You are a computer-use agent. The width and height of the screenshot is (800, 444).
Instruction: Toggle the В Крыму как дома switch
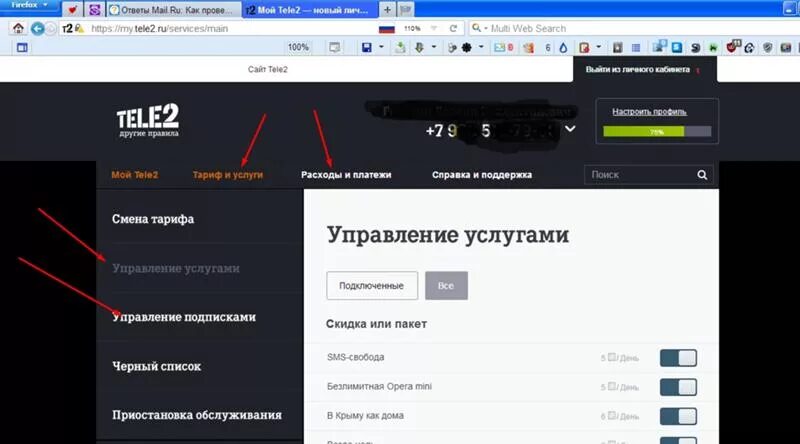pos(678,416)
